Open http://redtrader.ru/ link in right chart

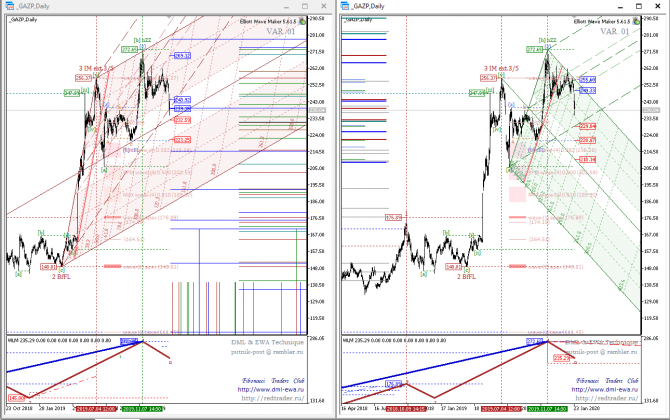pyautogui.click(x=607, y=398)
